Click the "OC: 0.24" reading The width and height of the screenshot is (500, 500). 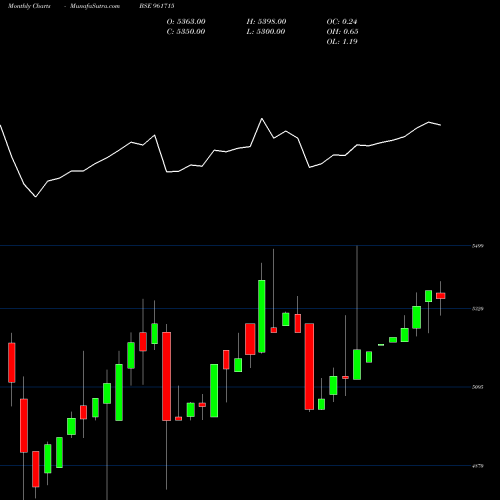342,22
